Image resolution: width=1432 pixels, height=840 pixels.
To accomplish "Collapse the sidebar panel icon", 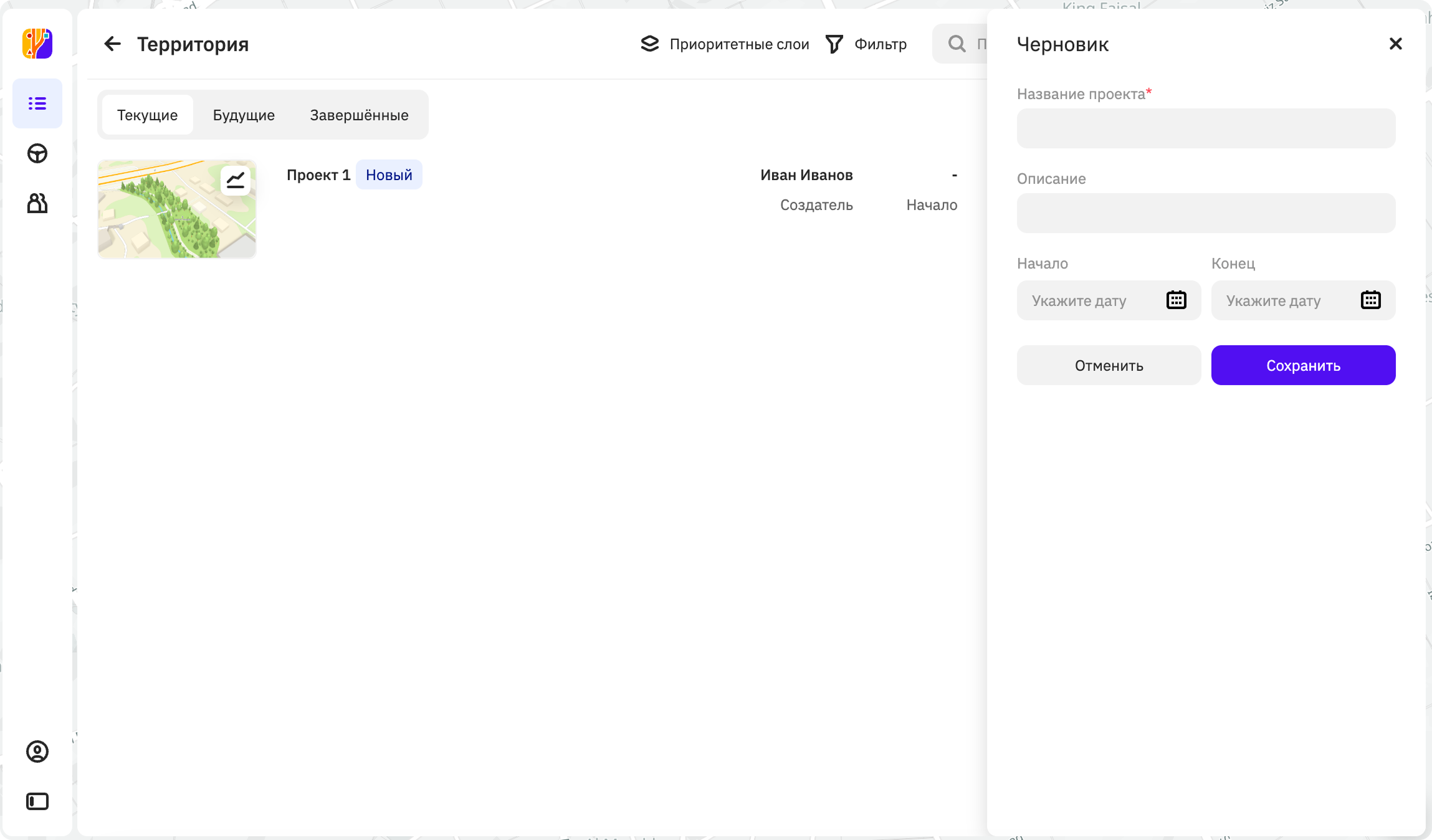I will click(x=37, y=801).
